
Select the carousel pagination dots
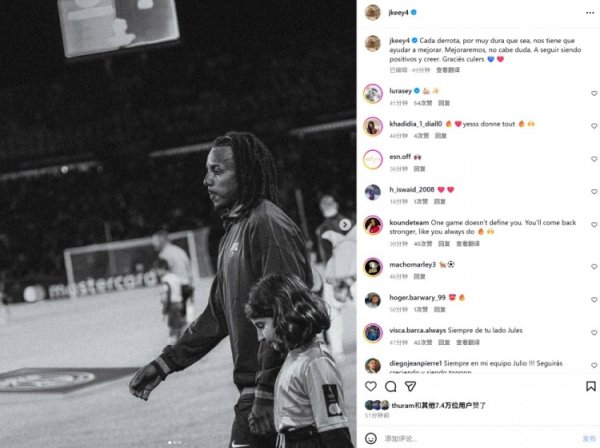point(174,442)
